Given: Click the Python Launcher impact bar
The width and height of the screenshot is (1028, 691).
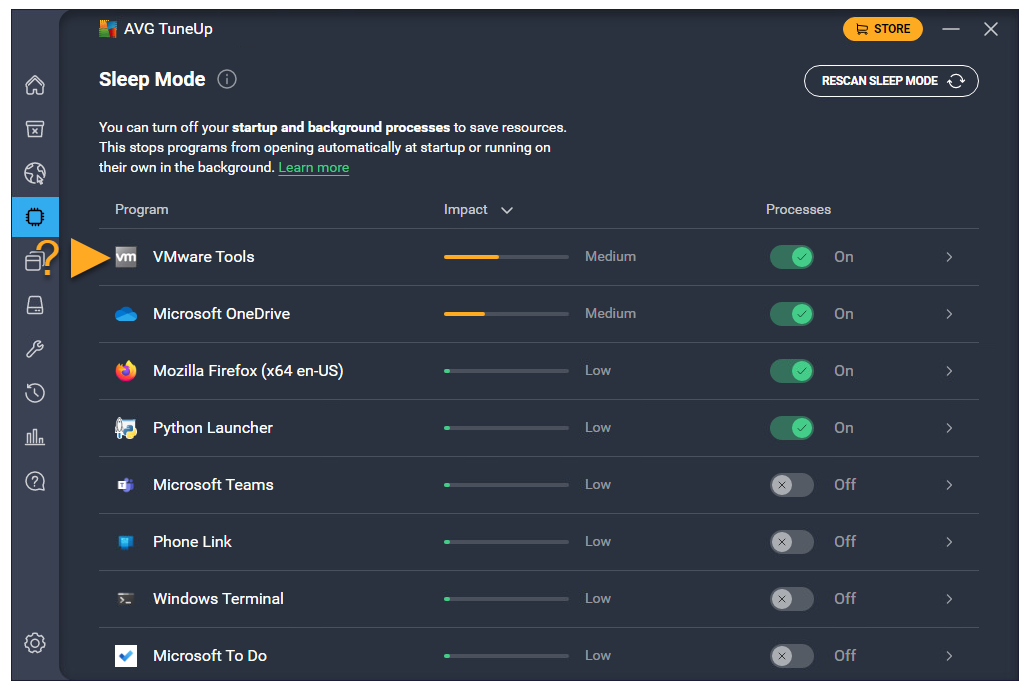Looking at the screenshot, I should tap(506, 428).
